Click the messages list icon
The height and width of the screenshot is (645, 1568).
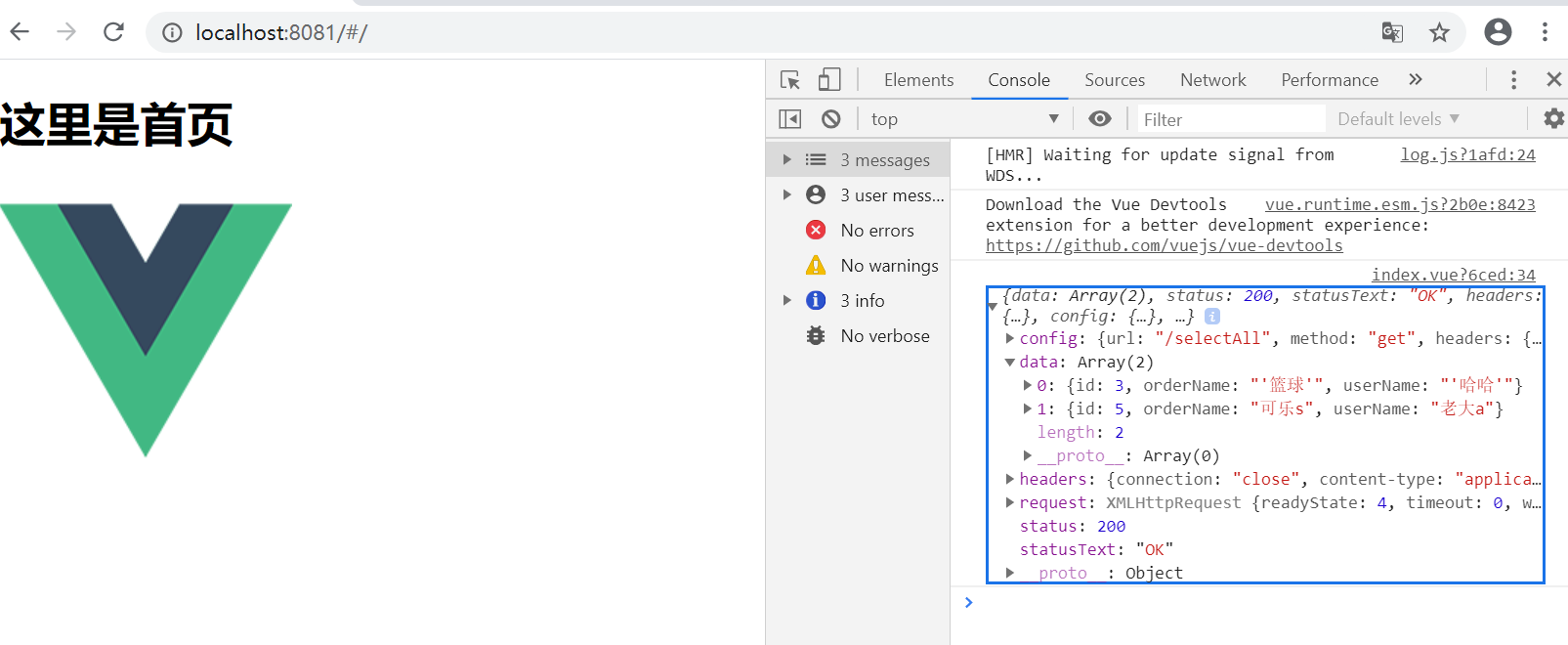(x=816, y=159)
